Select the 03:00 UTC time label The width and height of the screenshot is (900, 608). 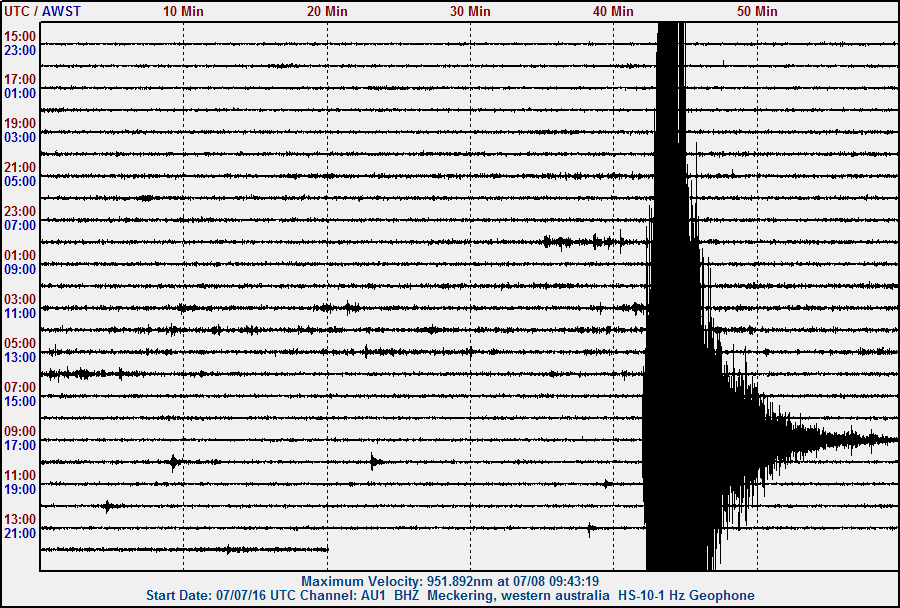click(20, 299)
